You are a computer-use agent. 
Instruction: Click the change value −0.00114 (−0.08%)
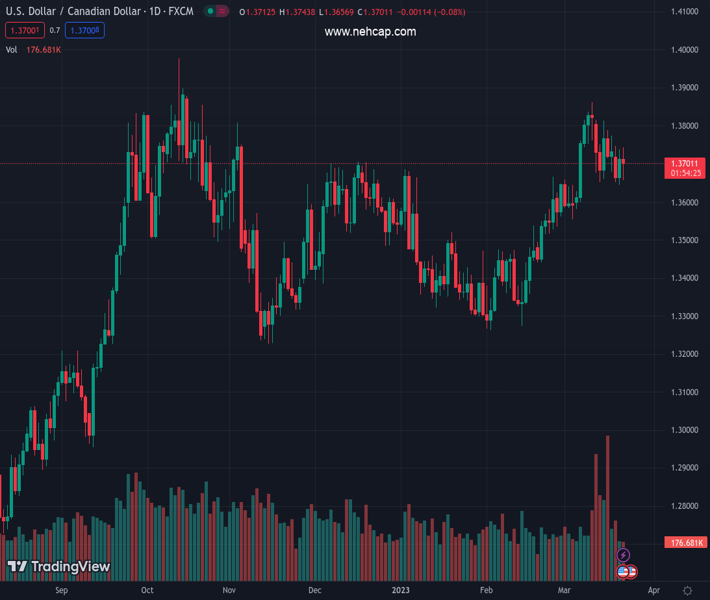[x=431, y=12]
